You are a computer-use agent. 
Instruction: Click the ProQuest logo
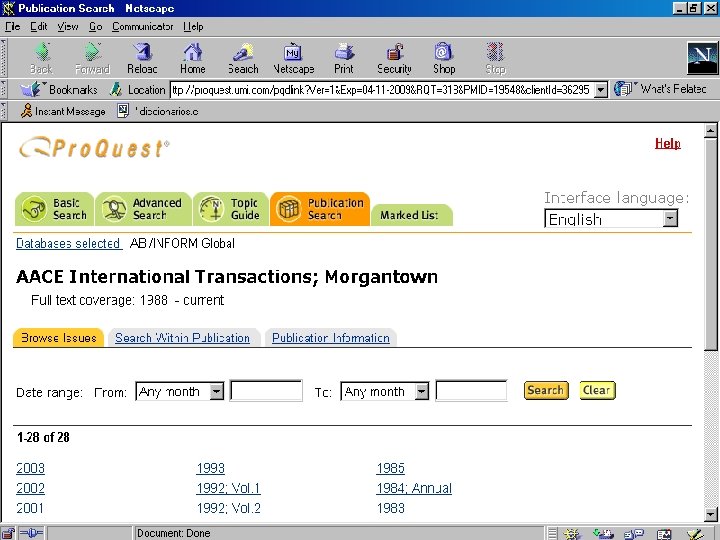[x=94, y=148]
